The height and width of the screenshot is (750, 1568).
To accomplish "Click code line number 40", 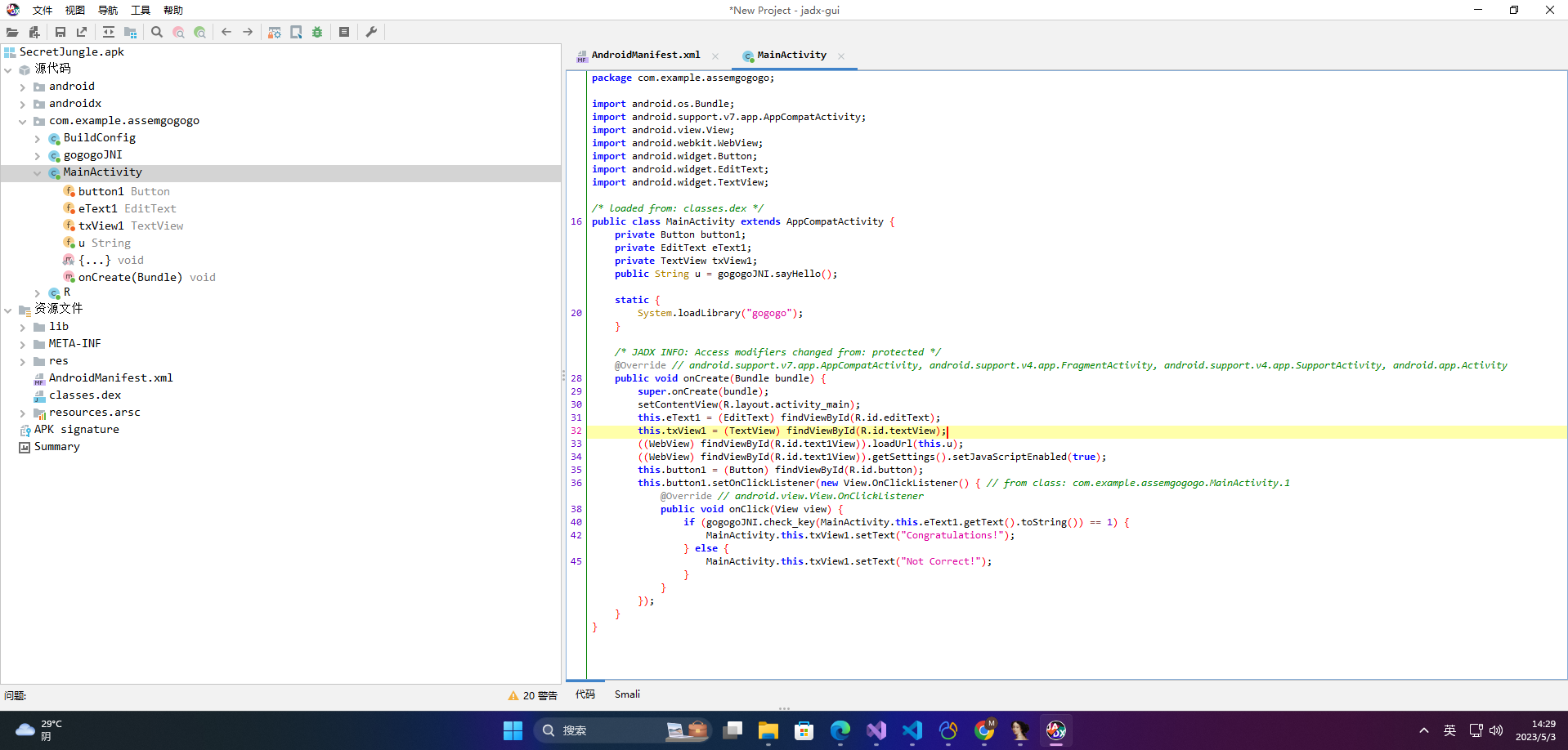I will coord(576,522).
